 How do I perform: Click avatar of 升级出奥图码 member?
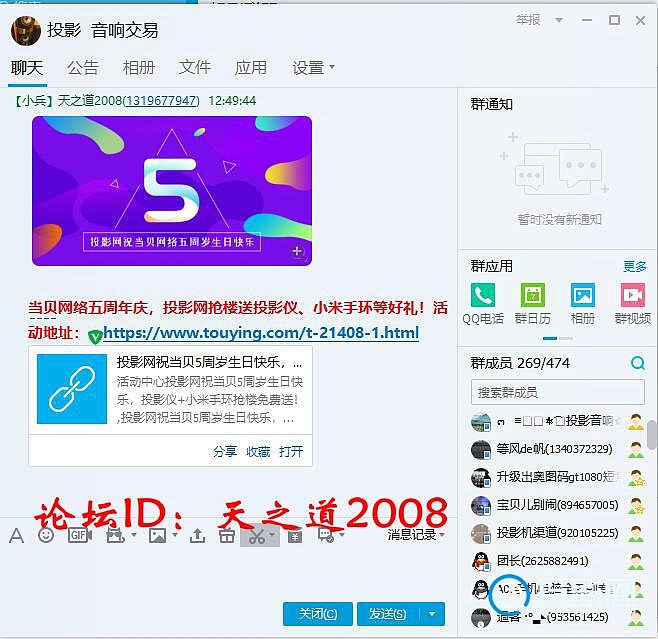(481, 477)
